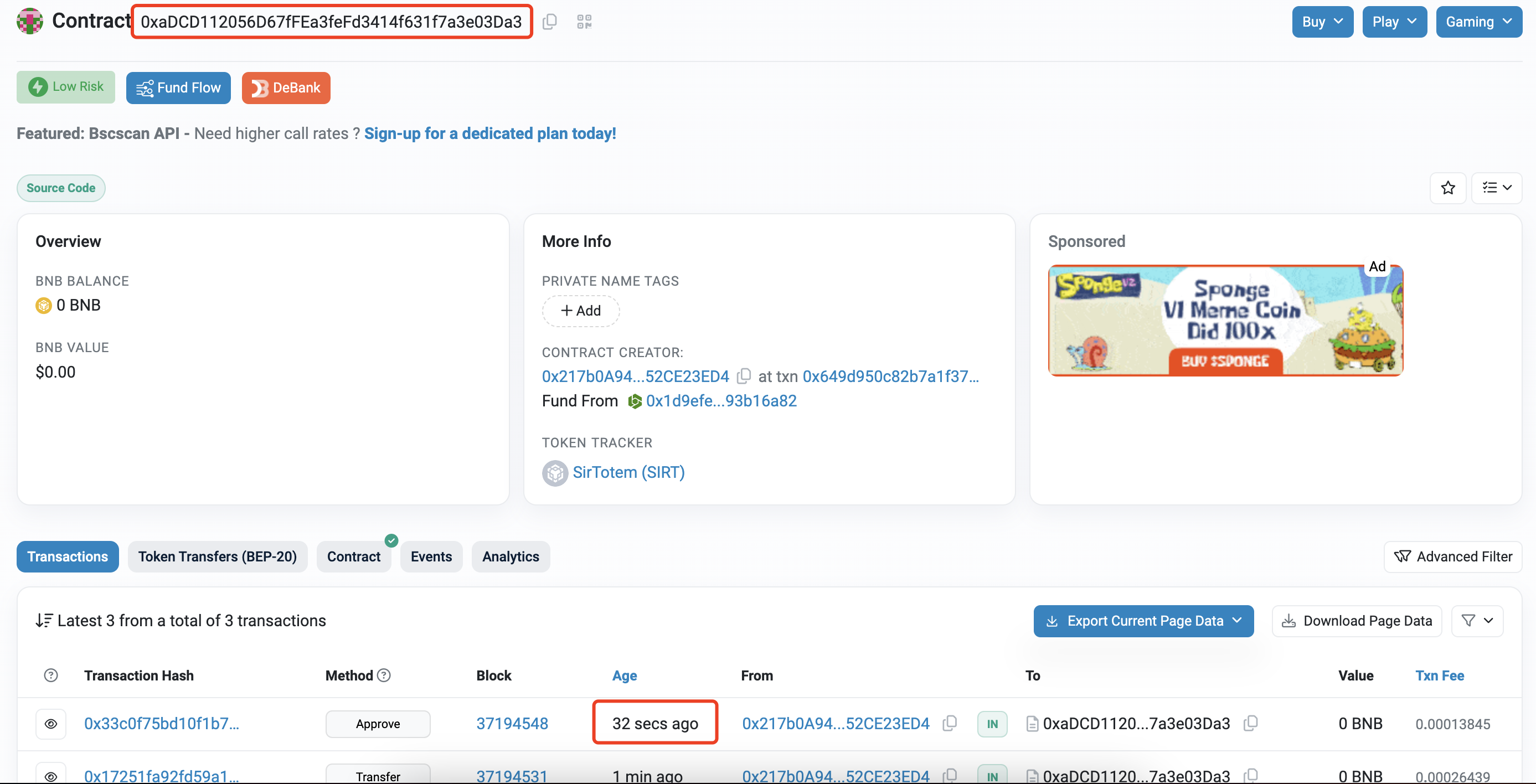The image size is (1536, 784).
Task: Preview the Approve transaction with the eye icon
Action: tap(51, 724)
